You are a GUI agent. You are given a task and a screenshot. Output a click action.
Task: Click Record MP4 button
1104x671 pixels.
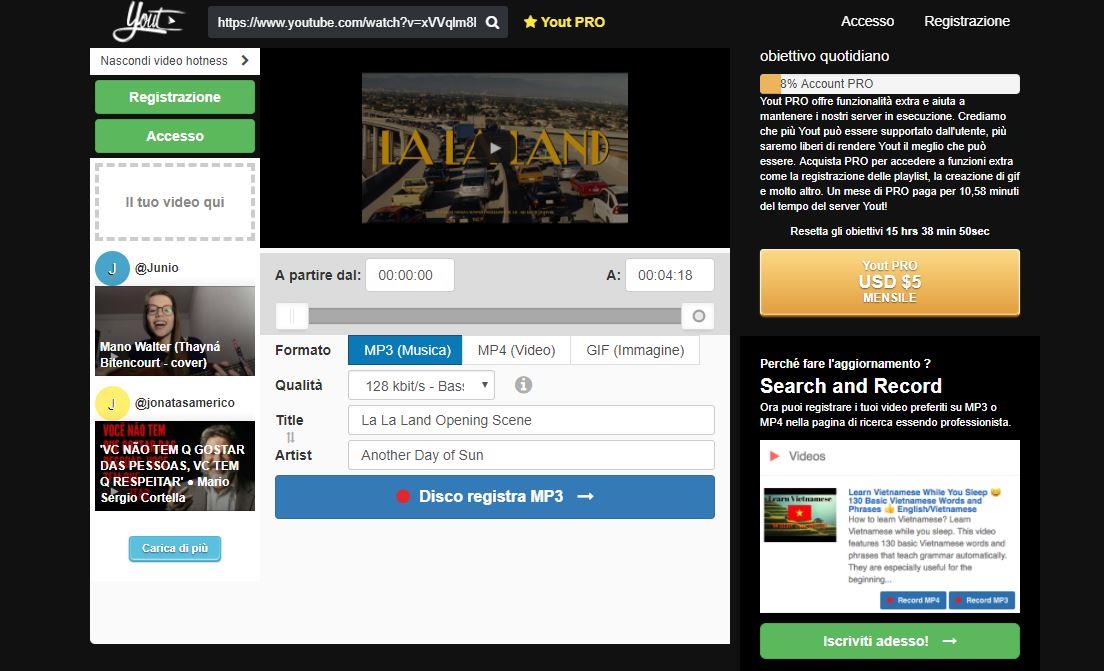pos(912,600)
